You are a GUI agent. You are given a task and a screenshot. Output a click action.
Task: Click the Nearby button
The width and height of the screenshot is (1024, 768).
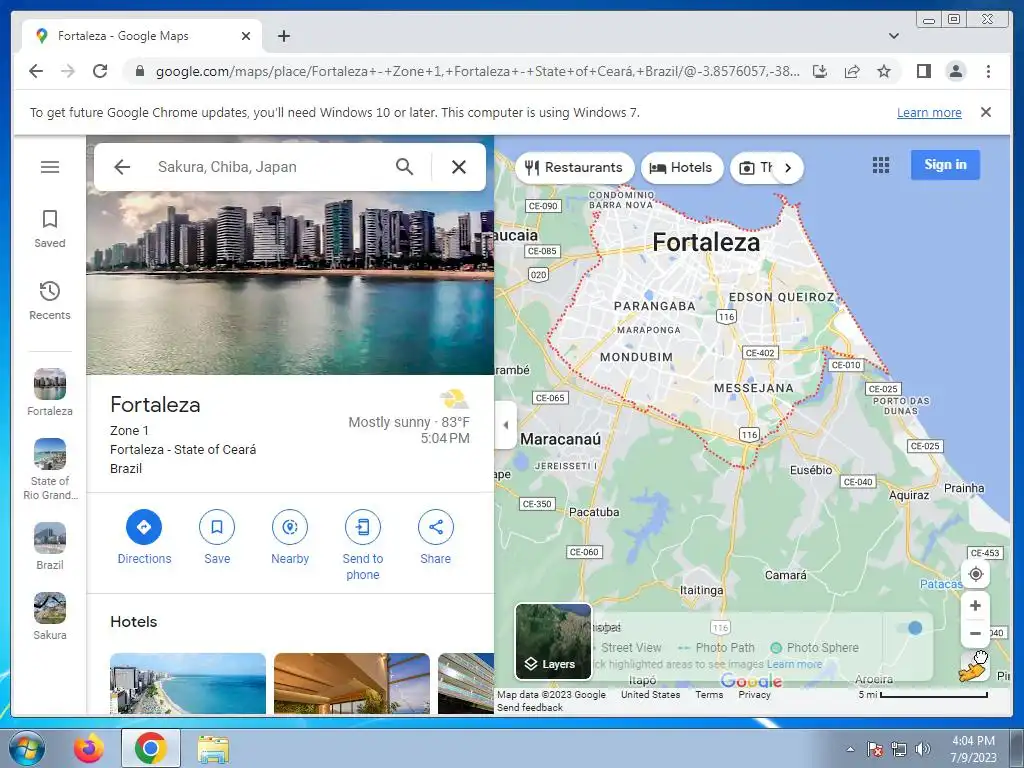tap(290, 537)
